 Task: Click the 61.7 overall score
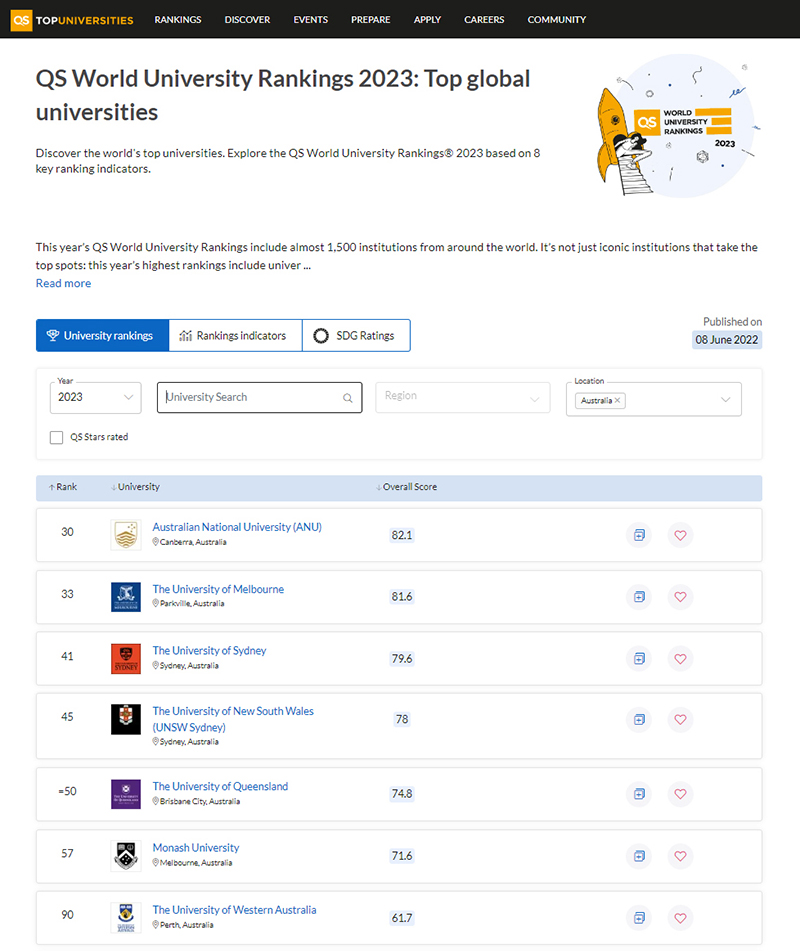pos(402,918)
